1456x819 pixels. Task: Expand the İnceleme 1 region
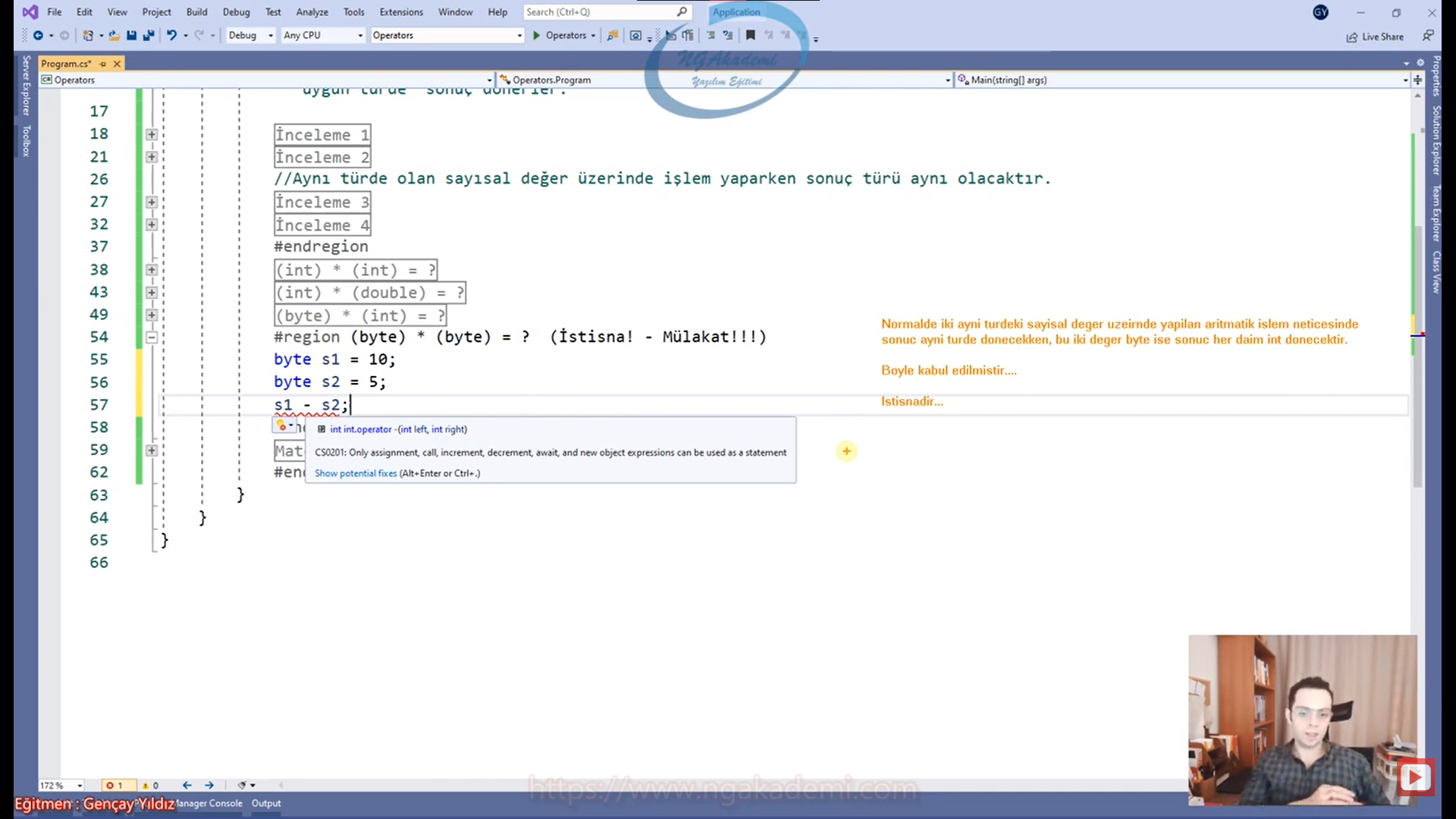(x=152, y=134)
